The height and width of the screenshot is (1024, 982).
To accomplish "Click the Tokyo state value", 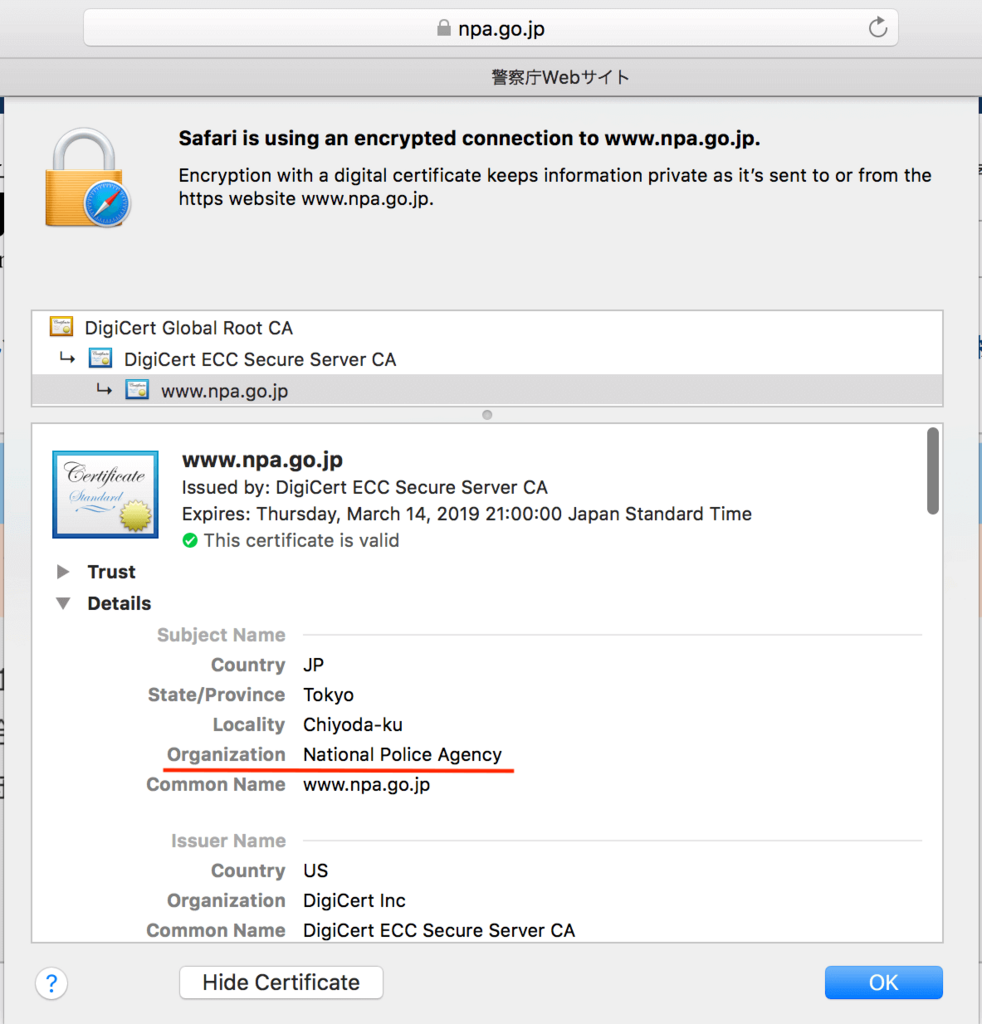I will pos(328,694).
